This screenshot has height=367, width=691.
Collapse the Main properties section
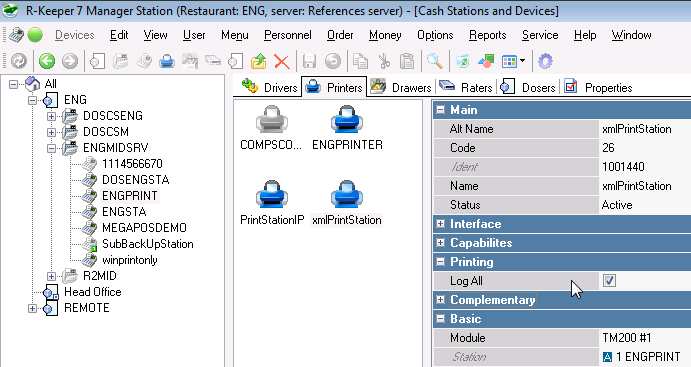coord(440,110)
